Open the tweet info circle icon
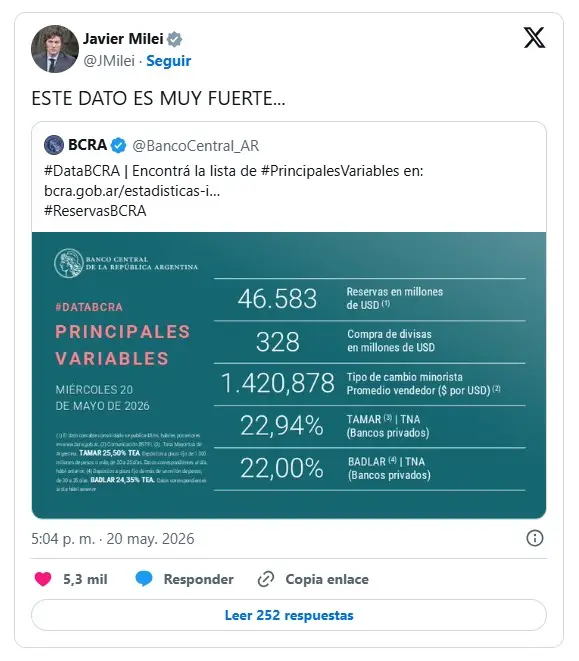579x661 pixels. click(x=535, y=538)
